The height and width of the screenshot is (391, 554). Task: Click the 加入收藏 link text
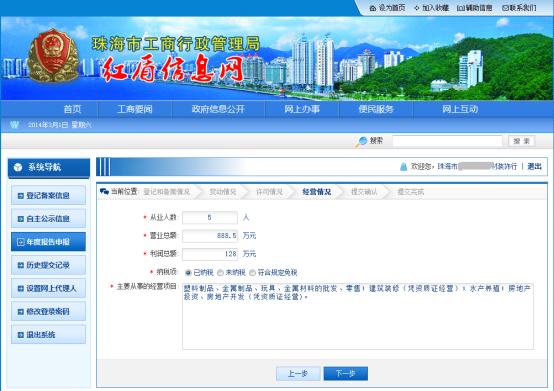coord(435,8)
